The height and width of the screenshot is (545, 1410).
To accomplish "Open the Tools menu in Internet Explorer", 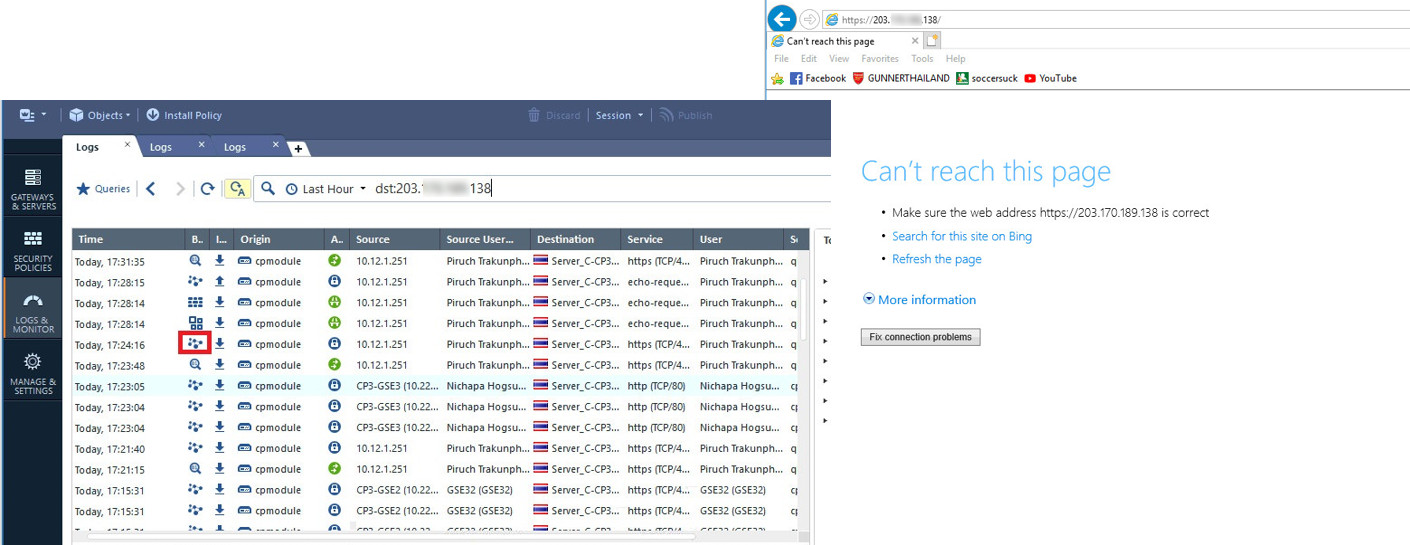I will (922, 59).
